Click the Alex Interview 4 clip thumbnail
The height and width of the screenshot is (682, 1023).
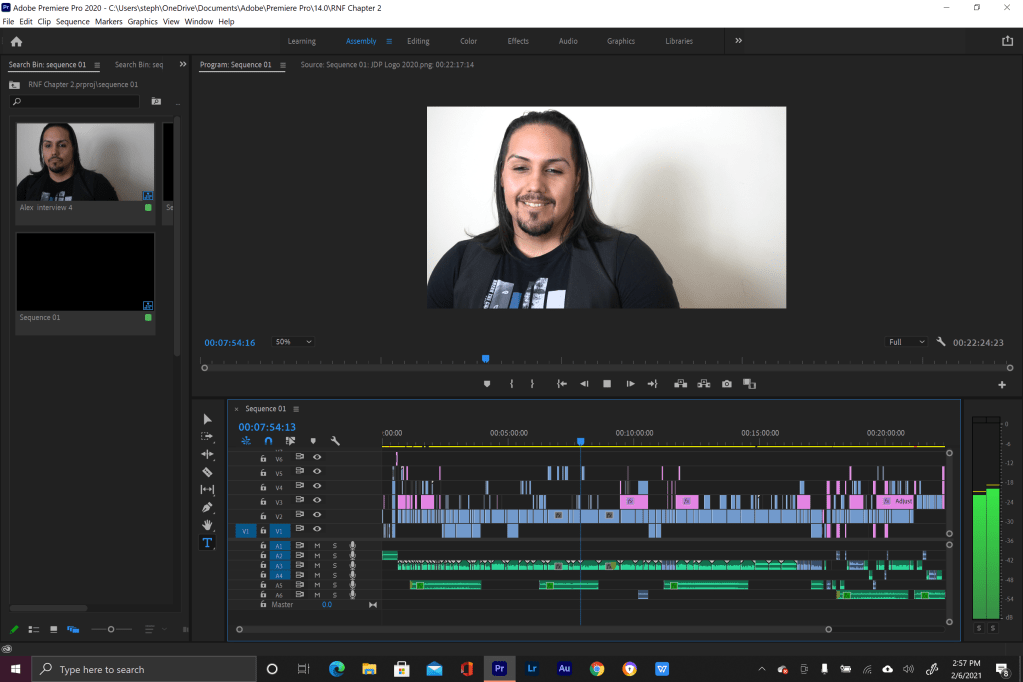[85, 162]
